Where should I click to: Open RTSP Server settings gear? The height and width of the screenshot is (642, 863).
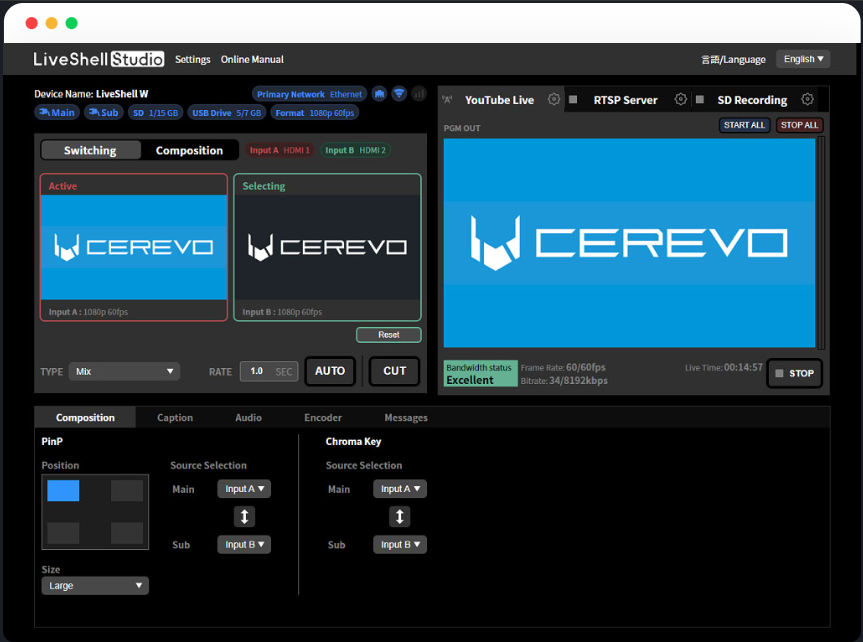pyautogui.click(x=681, y=99)
